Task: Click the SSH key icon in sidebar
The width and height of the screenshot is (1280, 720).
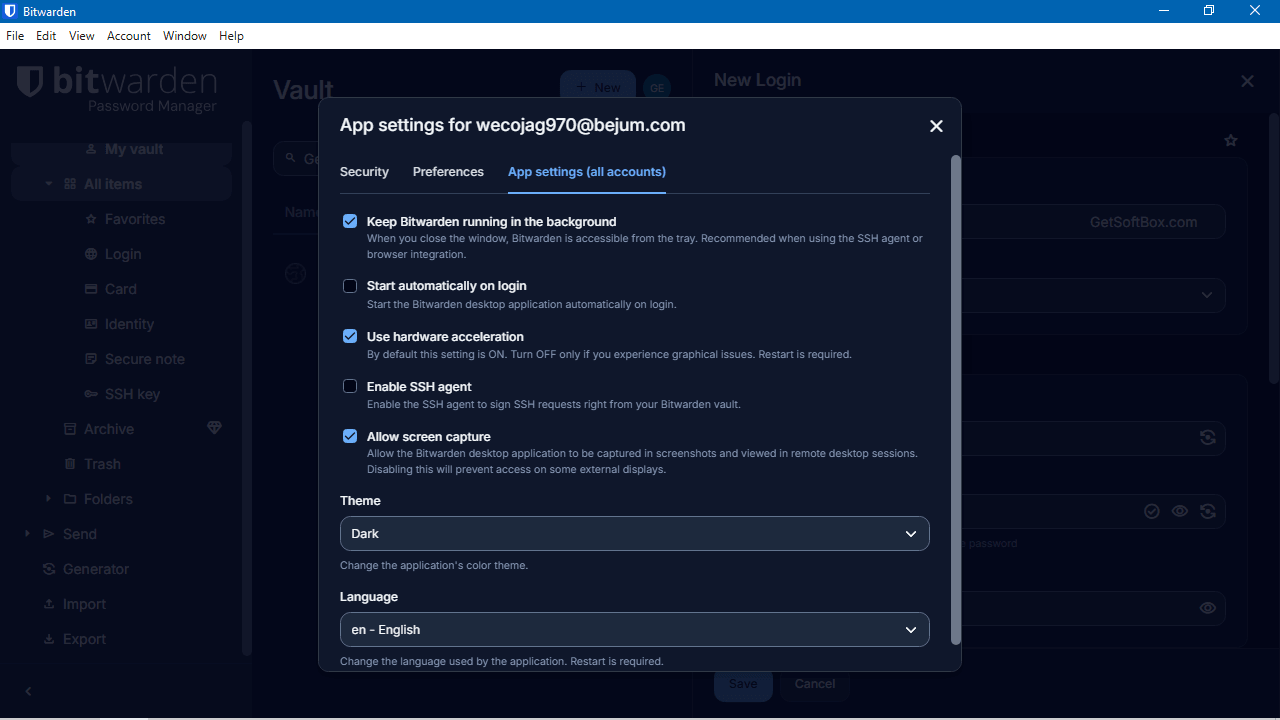Action: pyautogui.click(x=91, y=394)
